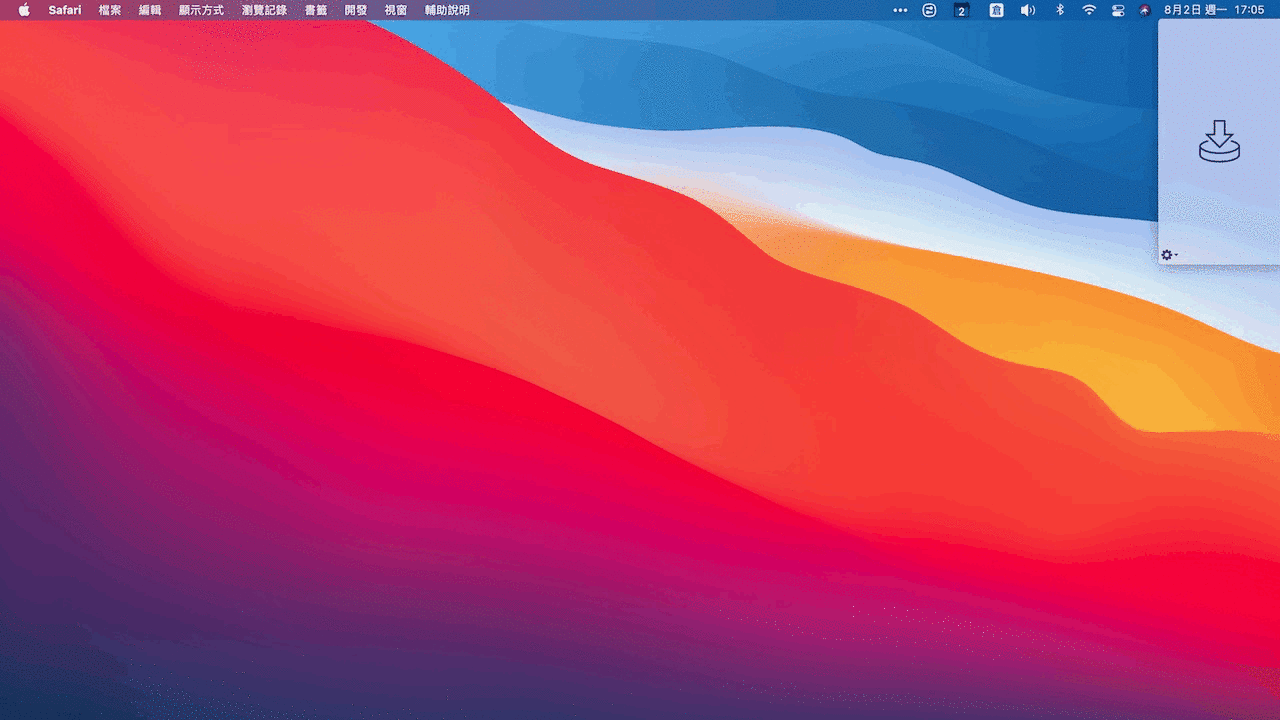
Task: Open the gear settings dropdown in side panel
Action: click(1169, 255)
